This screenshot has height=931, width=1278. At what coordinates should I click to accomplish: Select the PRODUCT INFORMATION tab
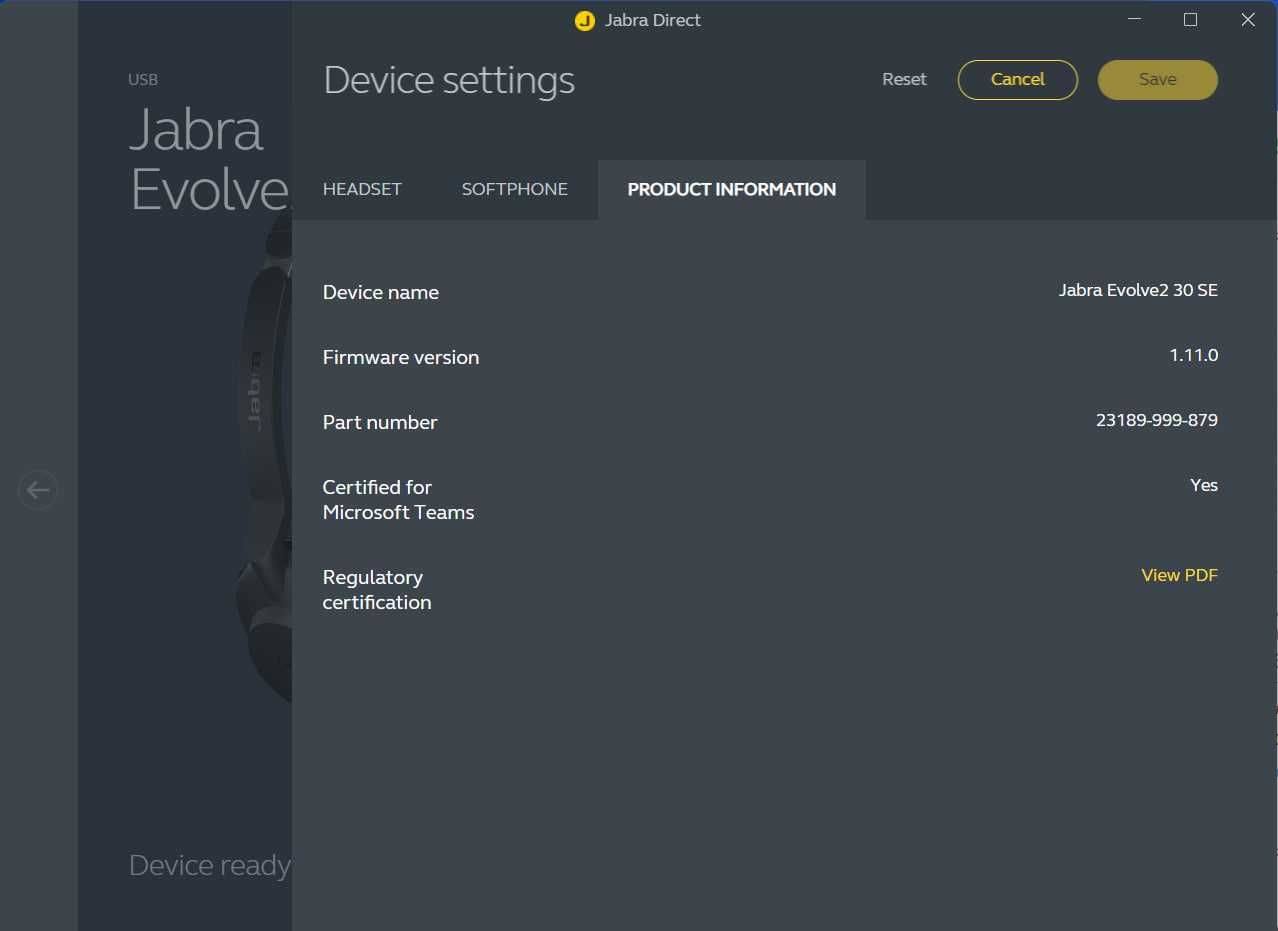pyautogui.click(x=731, y=189)
